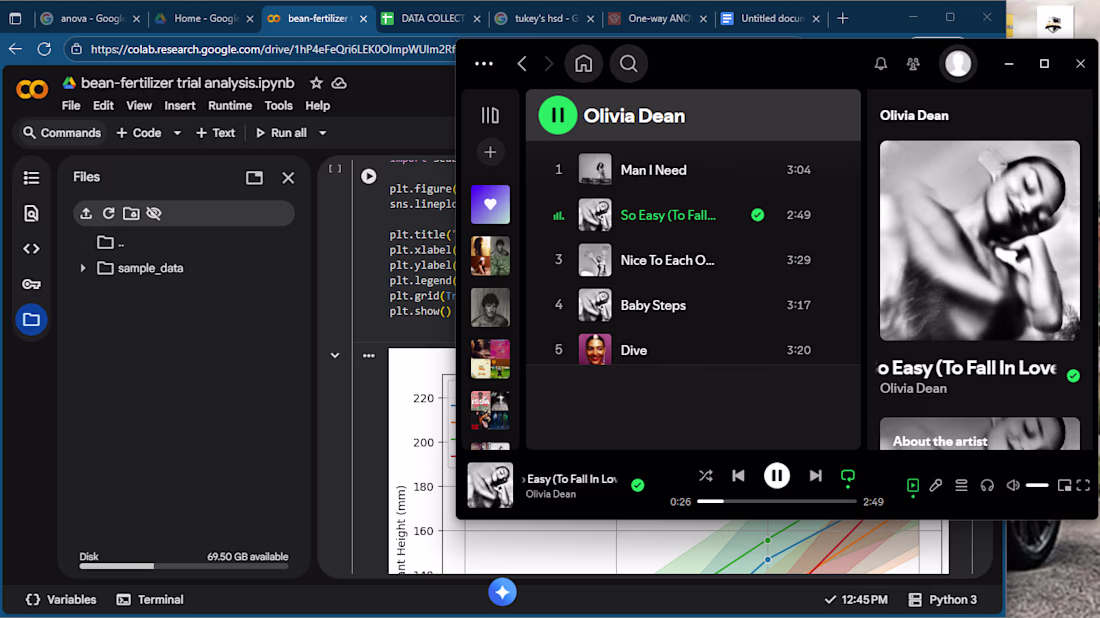Viewport: 1100px width, 618px height.
Task: Open Spotify search icon
Action: [x=629, y=64]
